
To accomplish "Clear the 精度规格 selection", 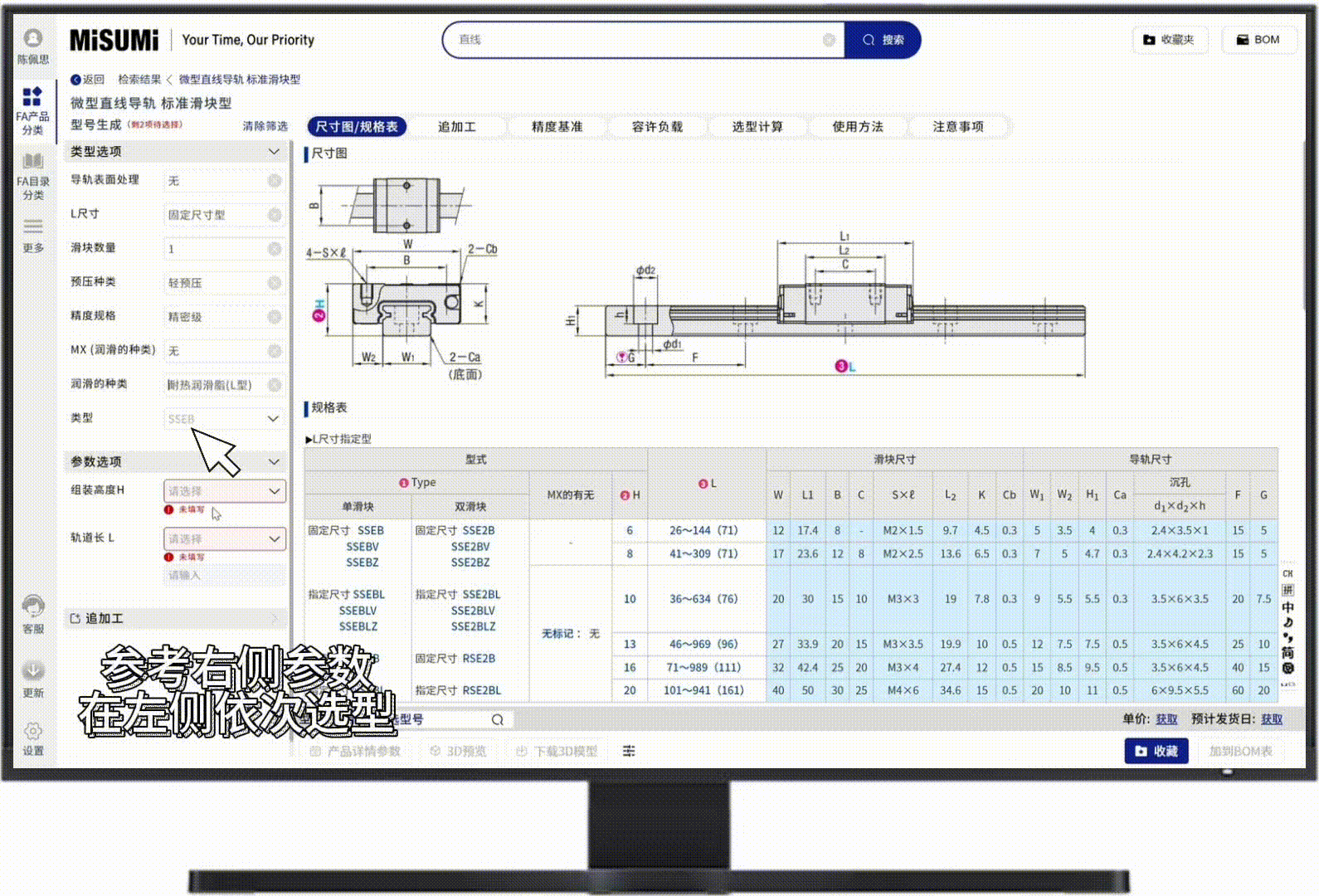I will click(x=275, y=317).
